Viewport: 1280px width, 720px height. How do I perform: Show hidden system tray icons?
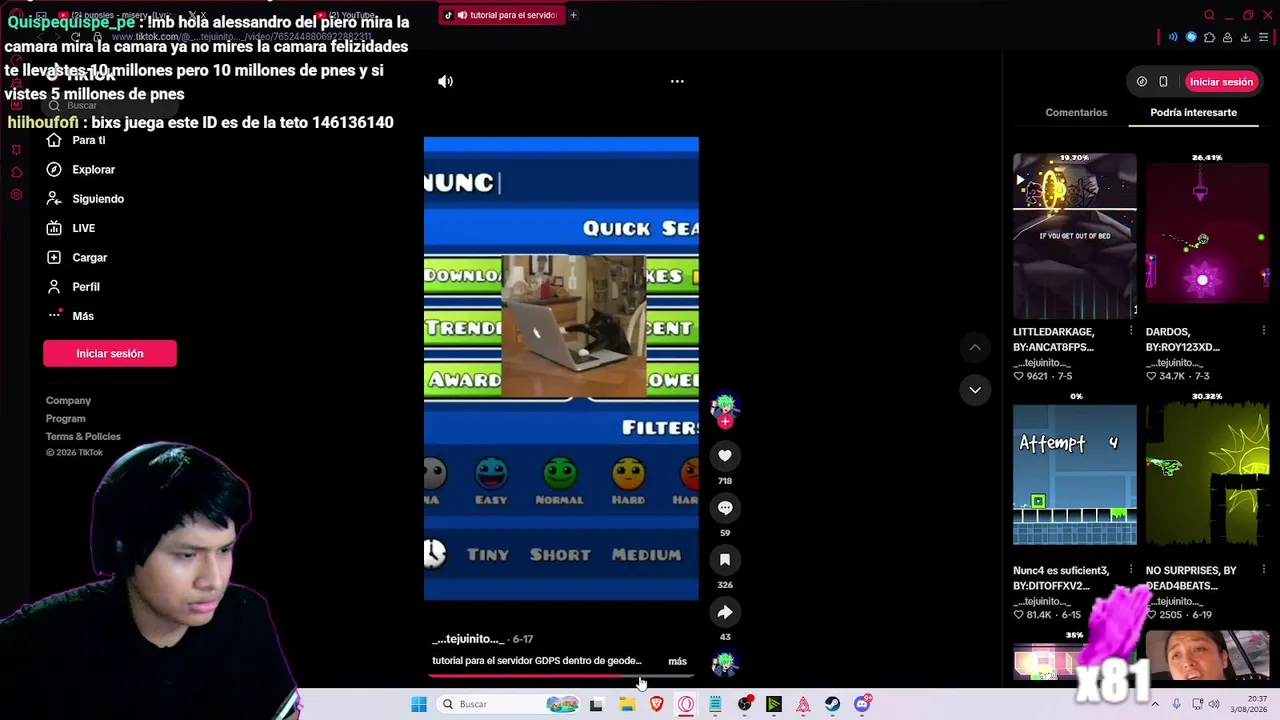[x=1155, y=704]
